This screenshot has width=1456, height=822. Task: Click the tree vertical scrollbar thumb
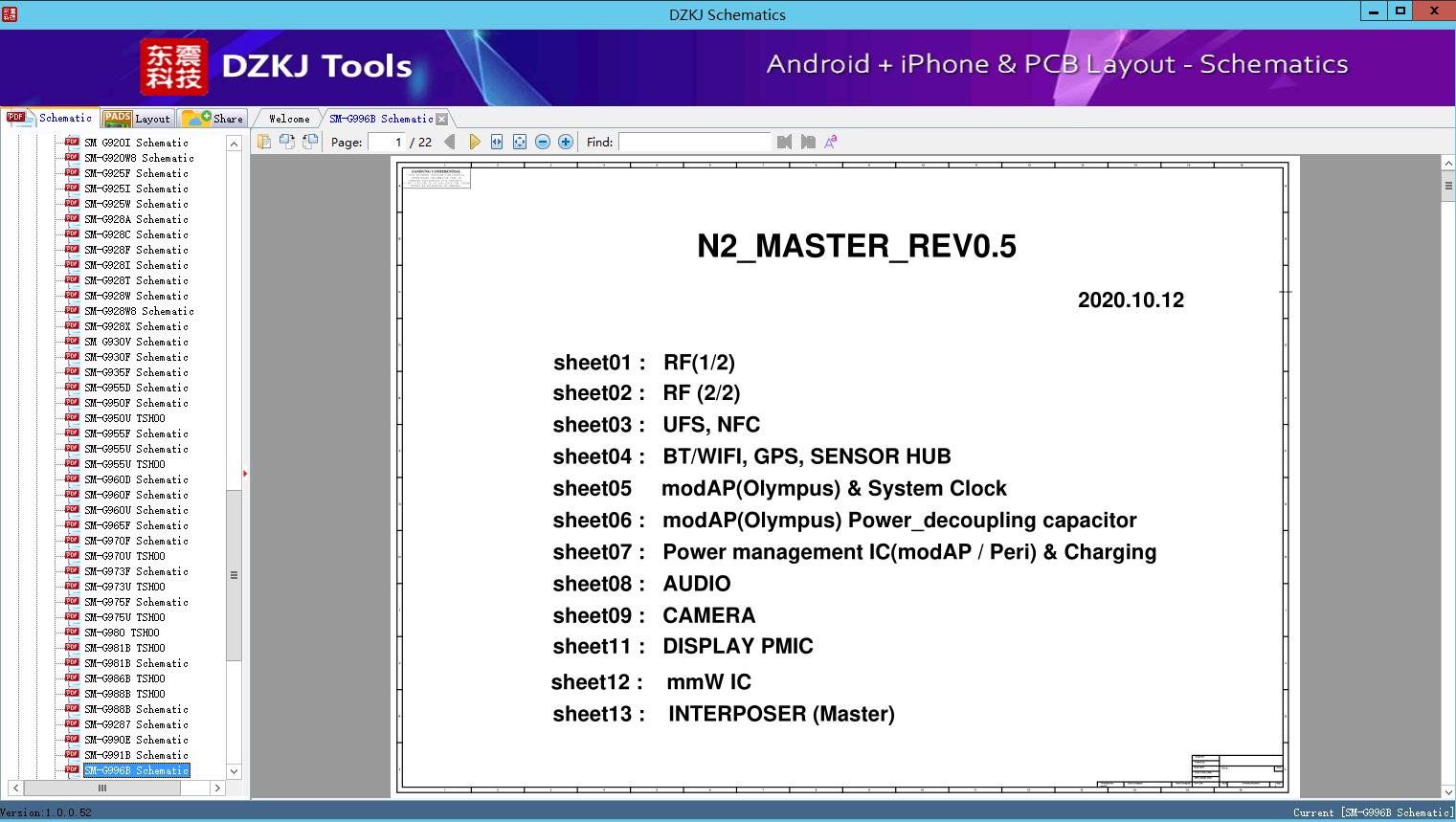[234, 575]
